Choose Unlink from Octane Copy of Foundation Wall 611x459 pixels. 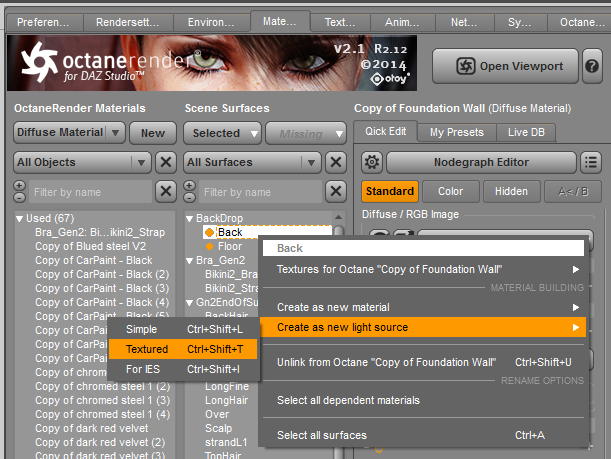pyautogui.click(x=423, y=362)
